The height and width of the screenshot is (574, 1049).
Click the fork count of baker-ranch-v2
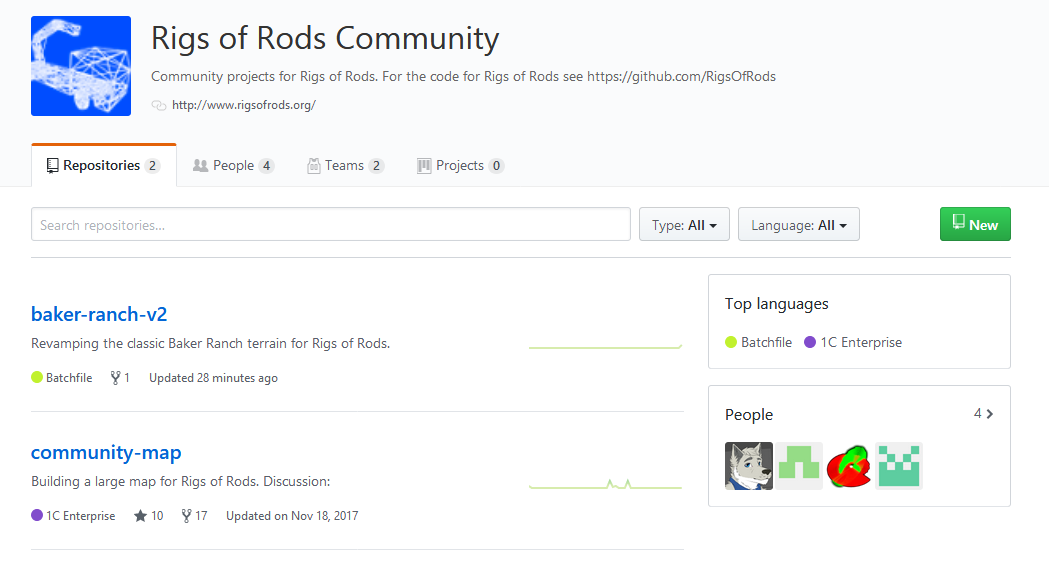pyautogui.click(x=120, y=378)
